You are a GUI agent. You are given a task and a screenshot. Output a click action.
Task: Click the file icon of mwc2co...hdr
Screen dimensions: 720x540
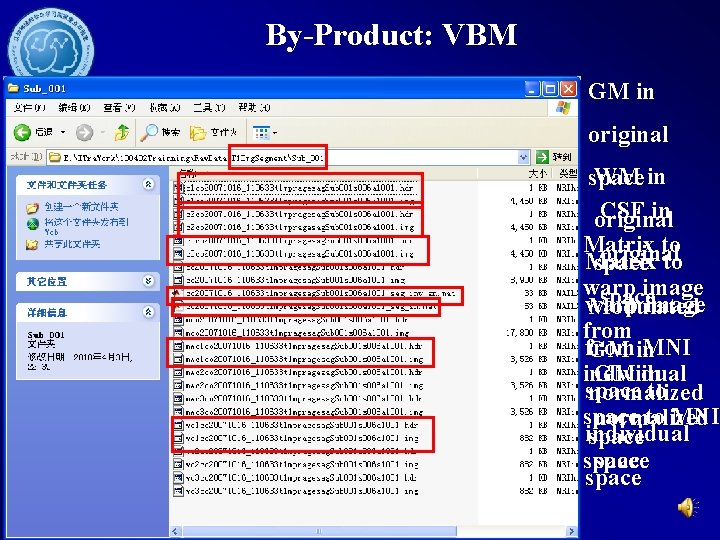178,372
